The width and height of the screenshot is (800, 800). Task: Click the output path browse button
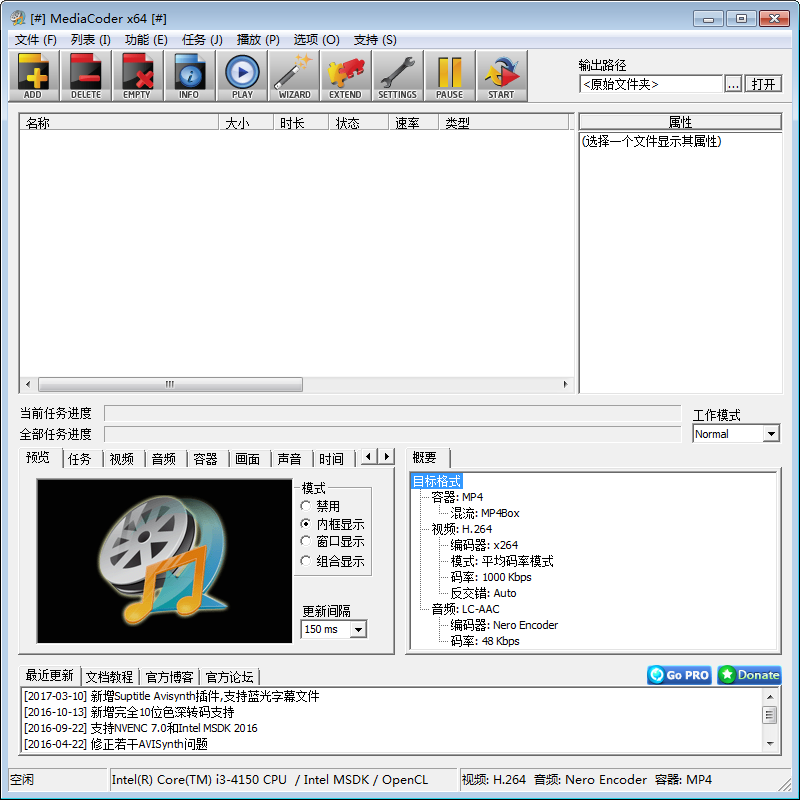click(732, 84)
